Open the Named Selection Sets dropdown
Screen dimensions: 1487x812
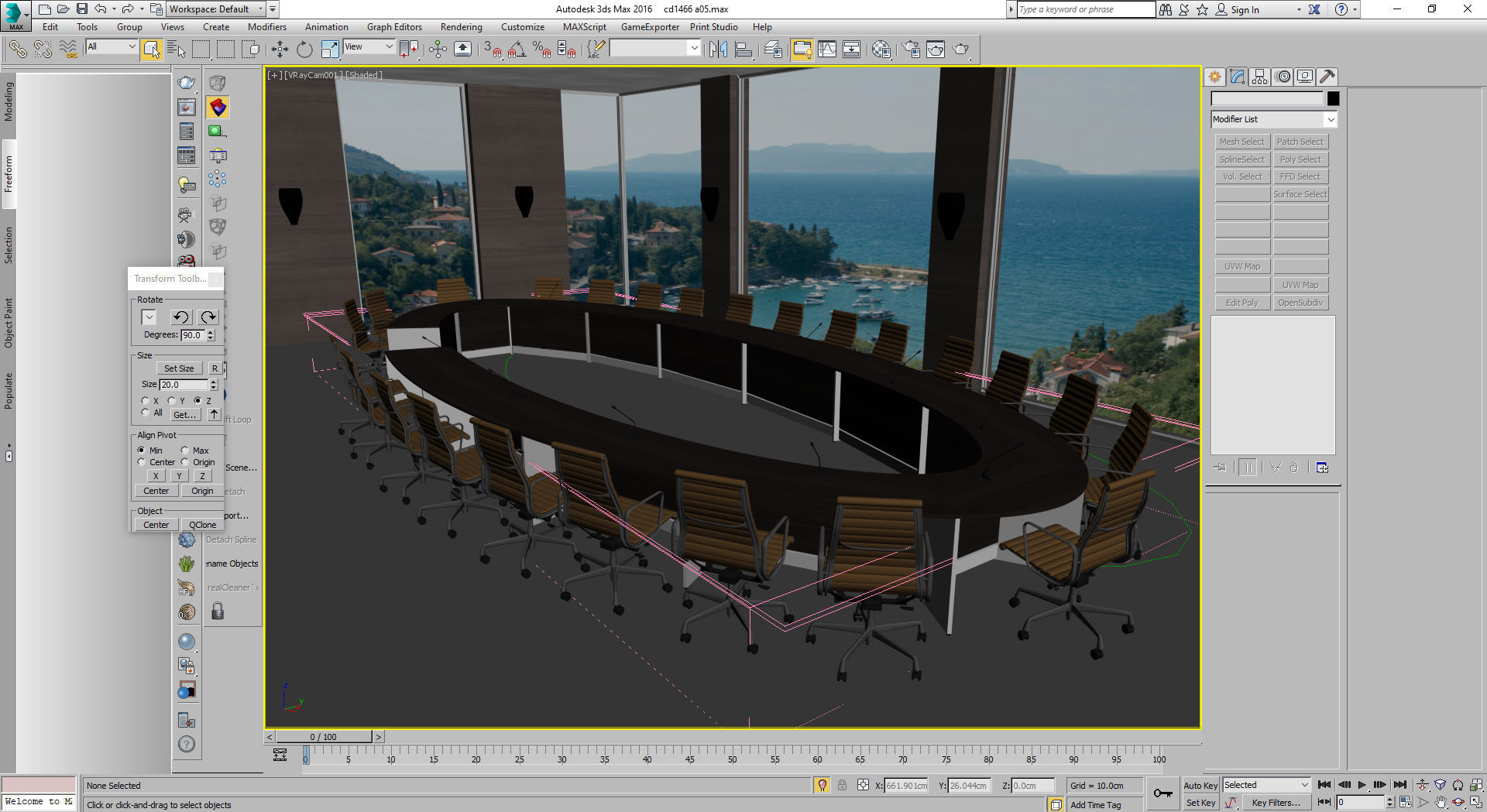coord(654,48)
